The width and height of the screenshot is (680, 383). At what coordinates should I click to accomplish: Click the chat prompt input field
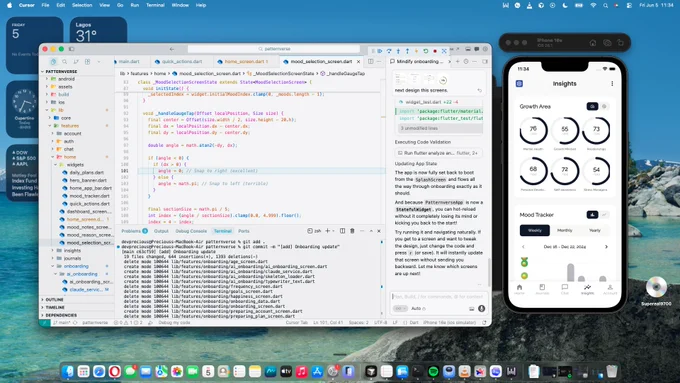[437, 297]
